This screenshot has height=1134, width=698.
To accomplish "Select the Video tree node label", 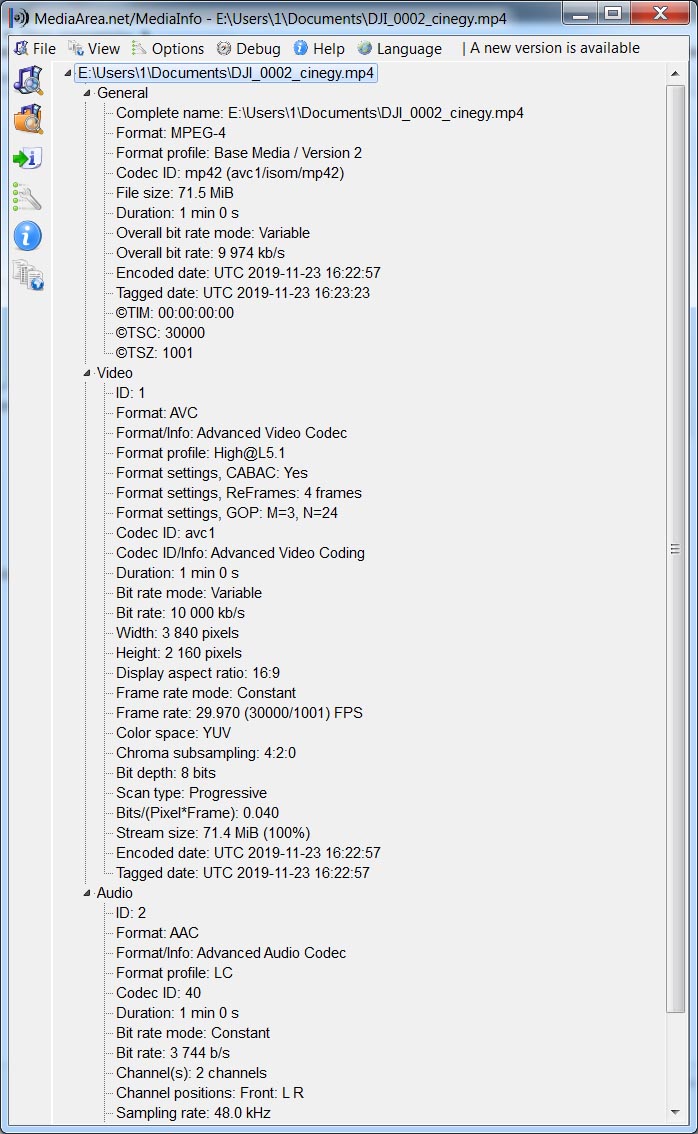I will pos(114,373).
